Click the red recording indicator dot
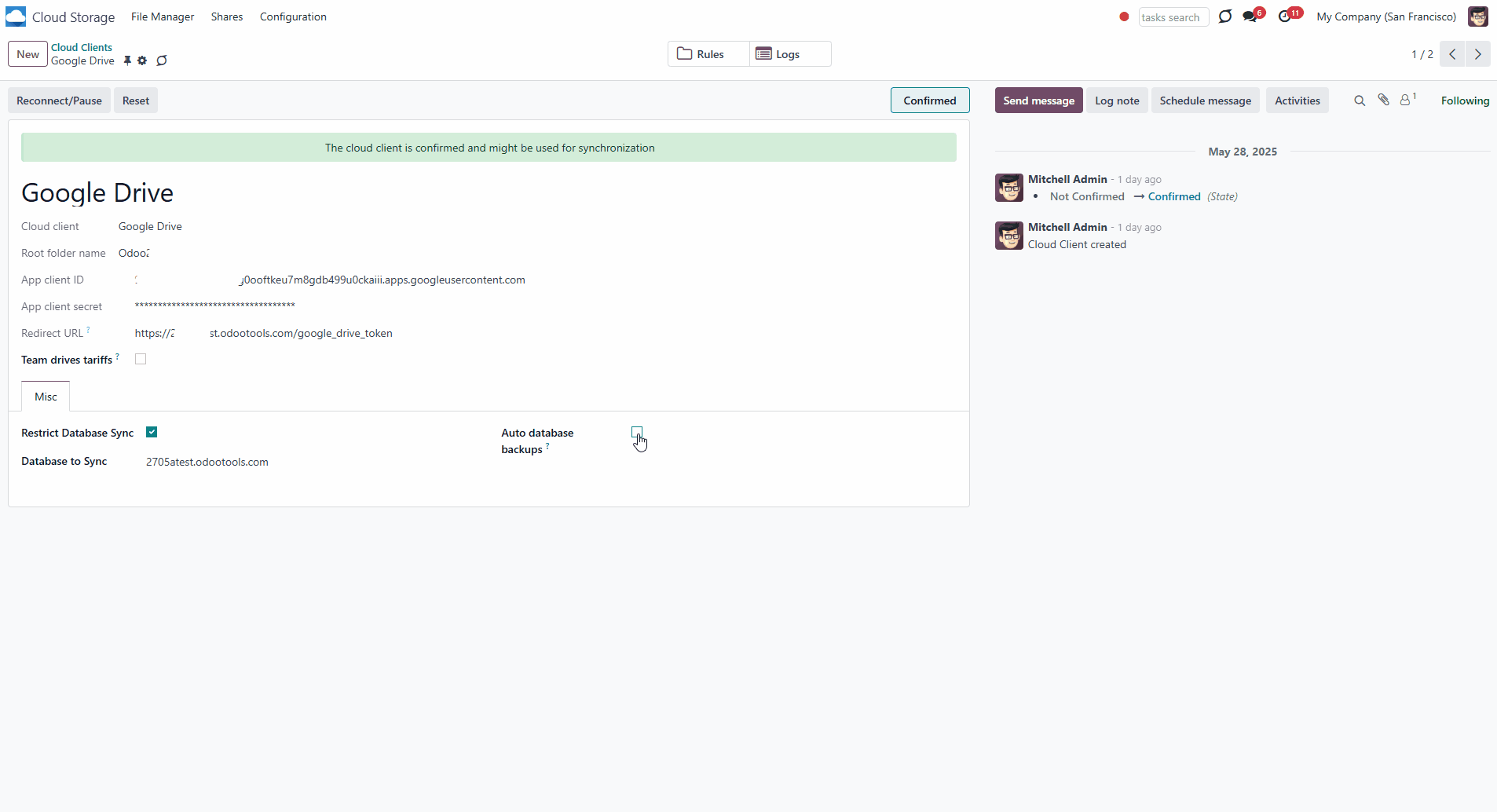The image size is (1497, 812). (1124, 16)
